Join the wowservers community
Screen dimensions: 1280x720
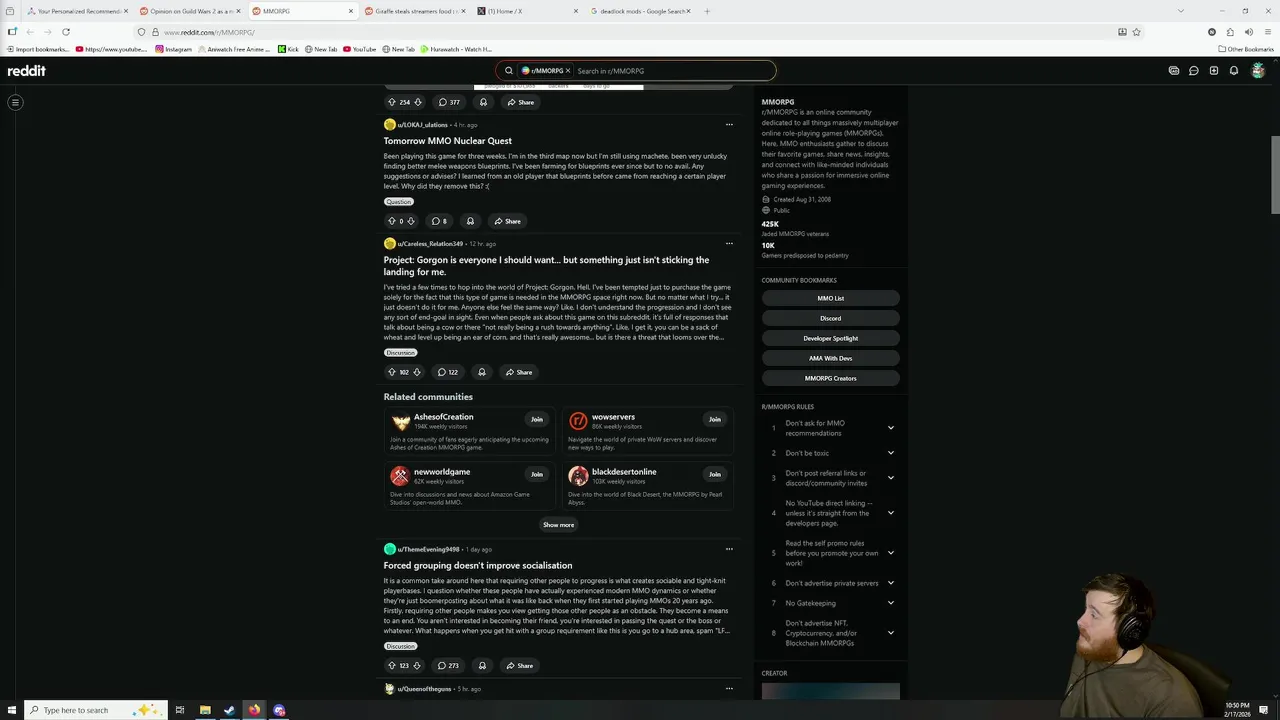714,420
